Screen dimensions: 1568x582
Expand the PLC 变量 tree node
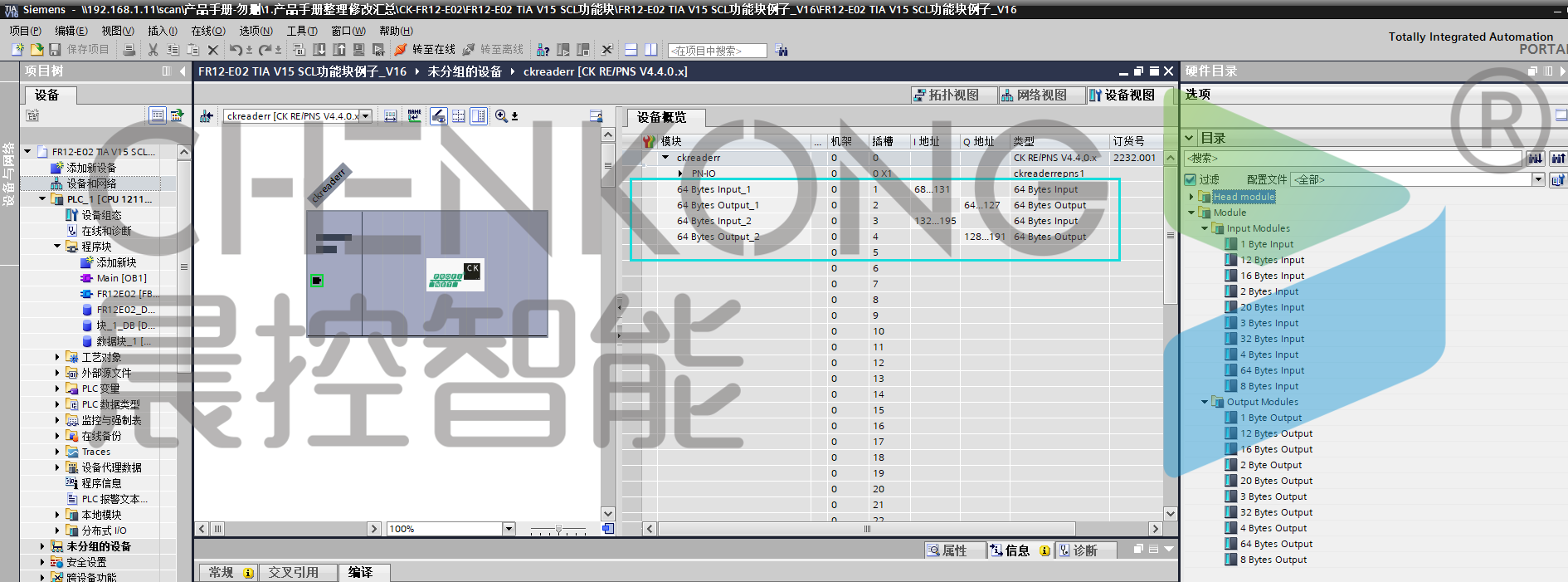[57, 389]
